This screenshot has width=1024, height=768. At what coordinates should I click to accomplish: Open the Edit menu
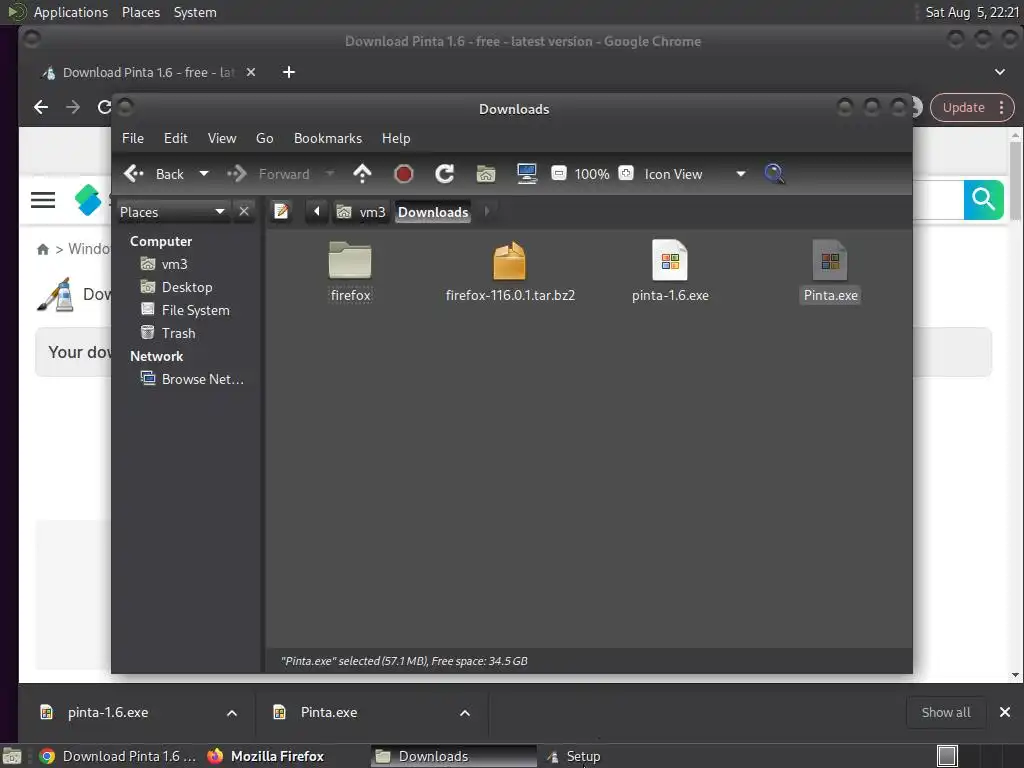176,138
